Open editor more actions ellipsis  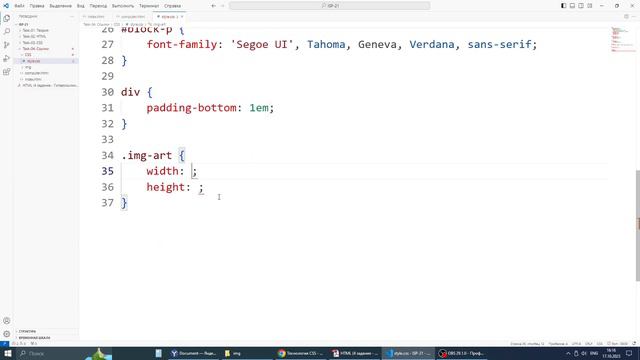pyautogui.click(x=634, y=17)
